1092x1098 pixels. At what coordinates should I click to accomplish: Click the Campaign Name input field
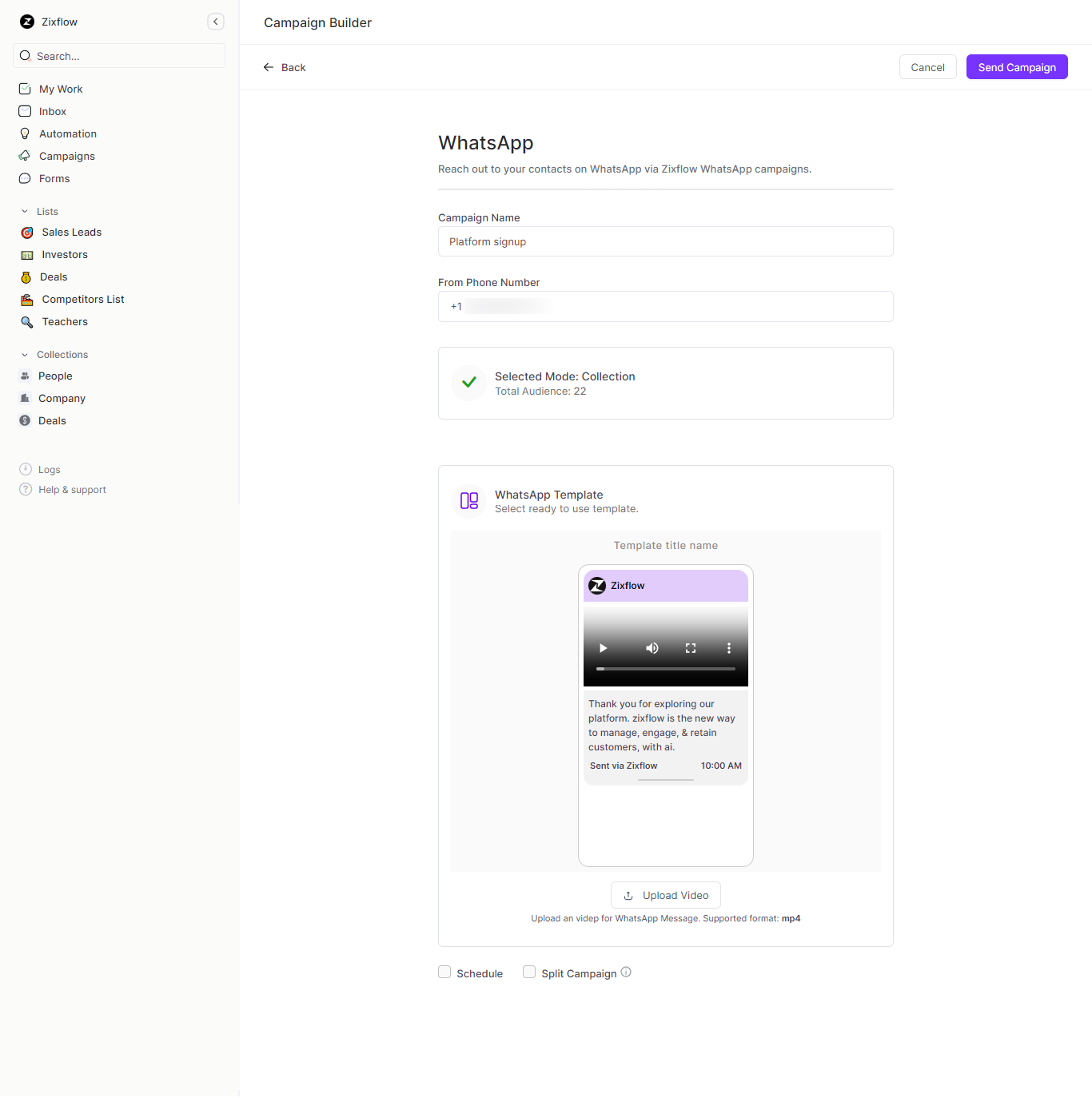666,241
